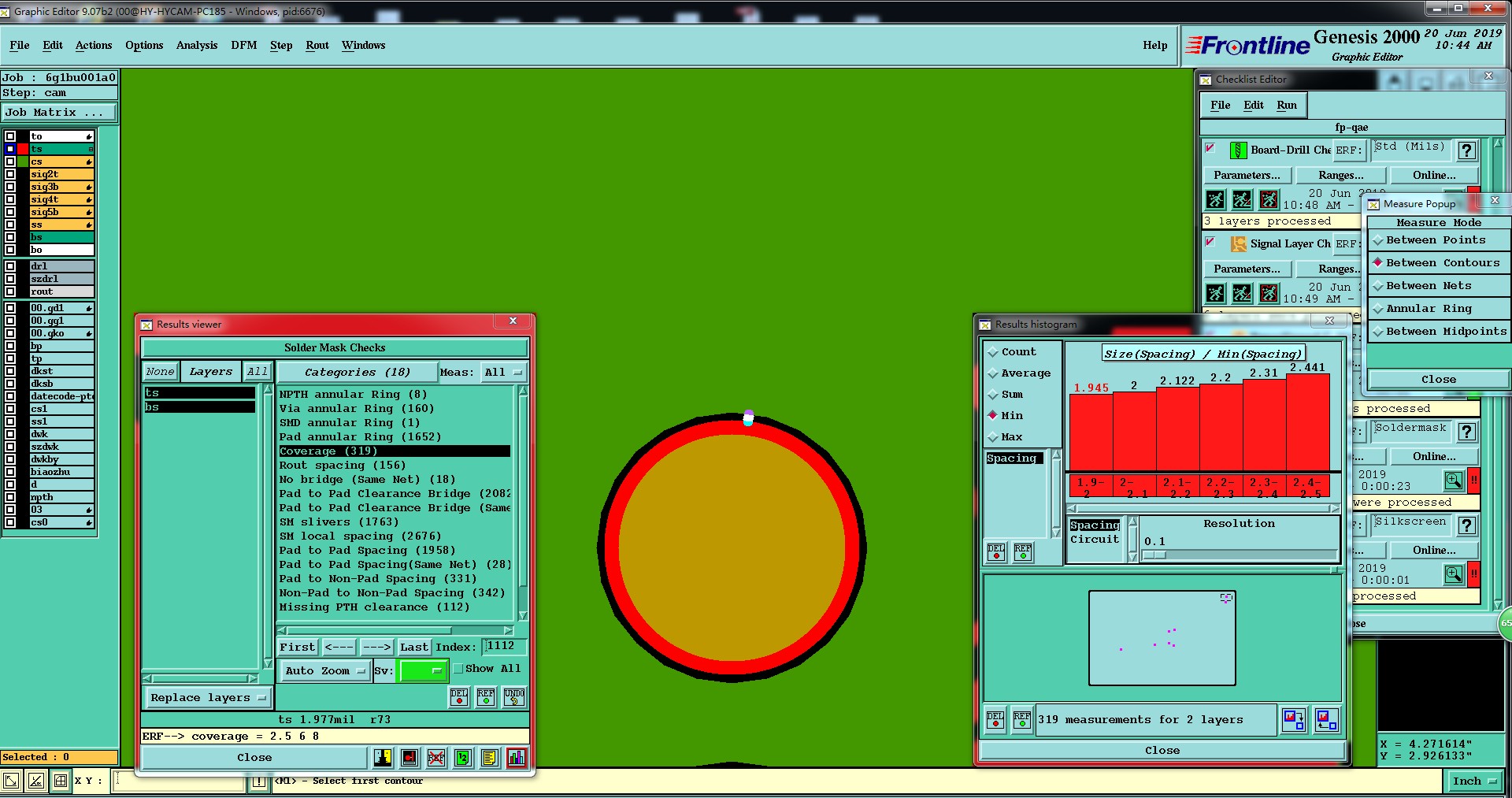Open the Replace layers dropdown

(x=208, y=698)
